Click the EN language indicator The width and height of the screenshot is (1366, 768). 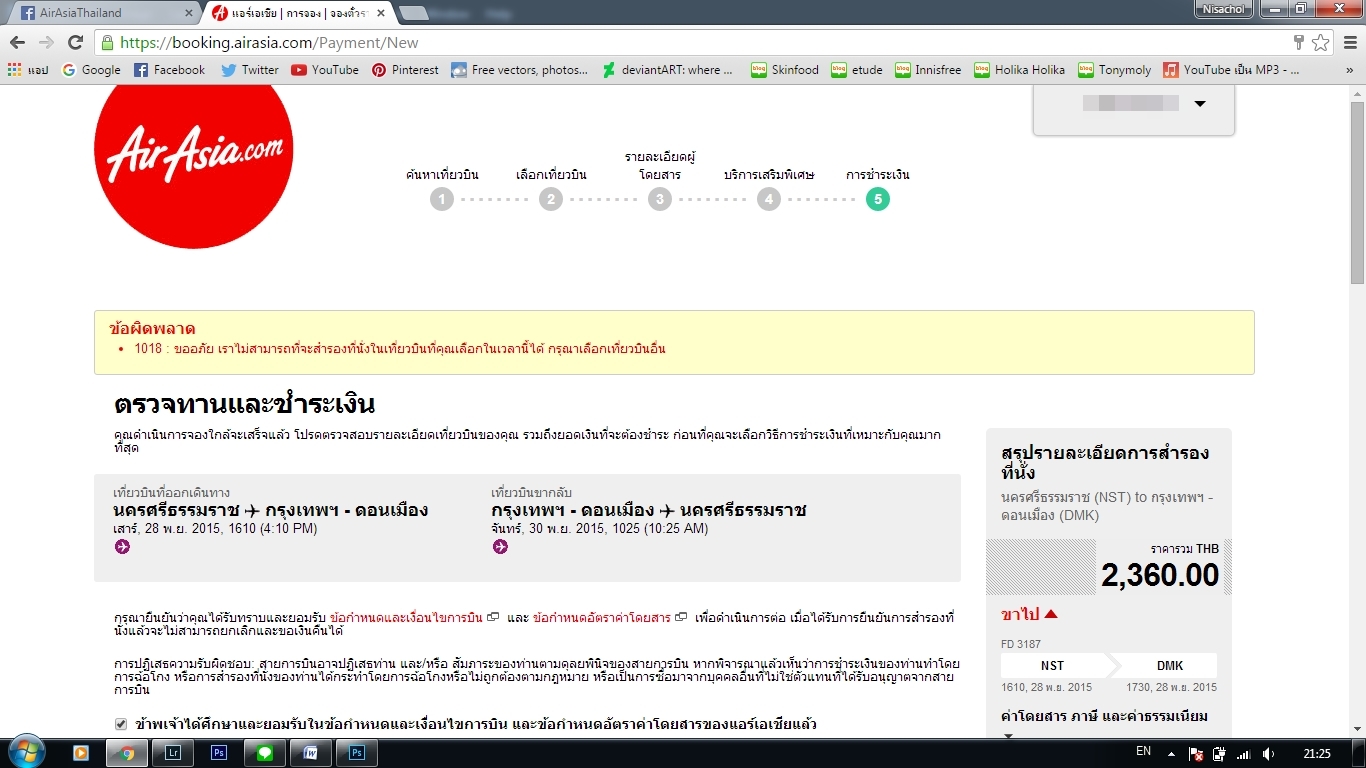click(1143, 752)
